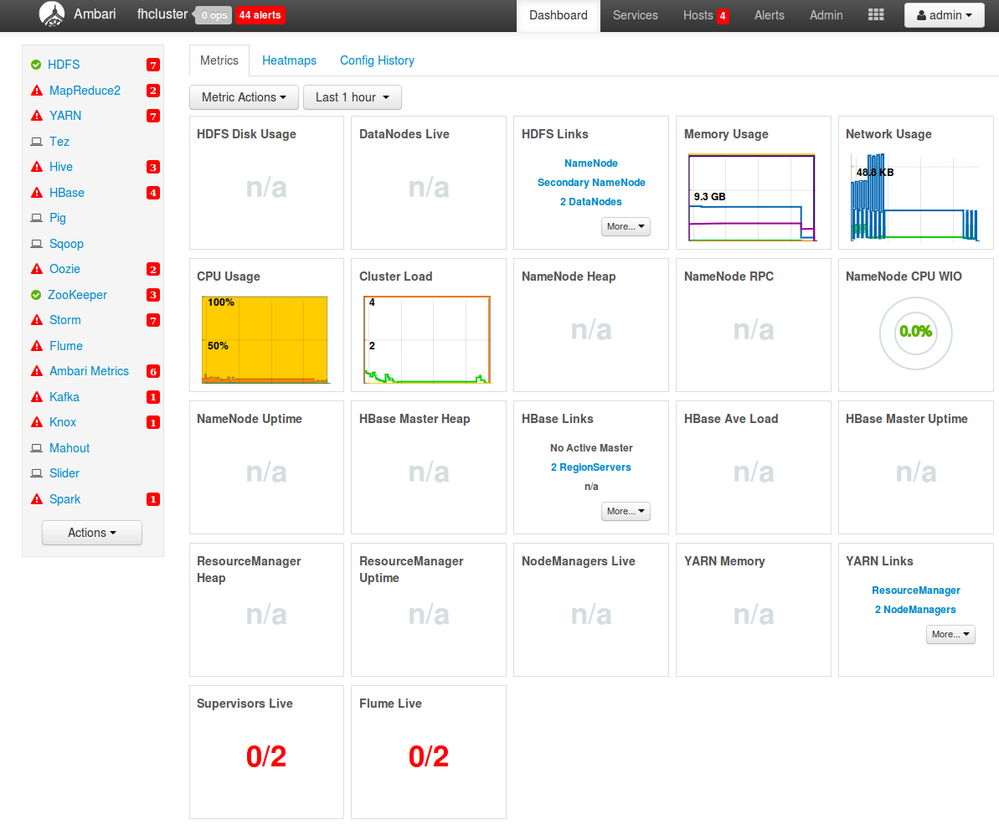The image size is (999, 831).
Task: Click the 0 ops background operations button
Action: (213, 15)
